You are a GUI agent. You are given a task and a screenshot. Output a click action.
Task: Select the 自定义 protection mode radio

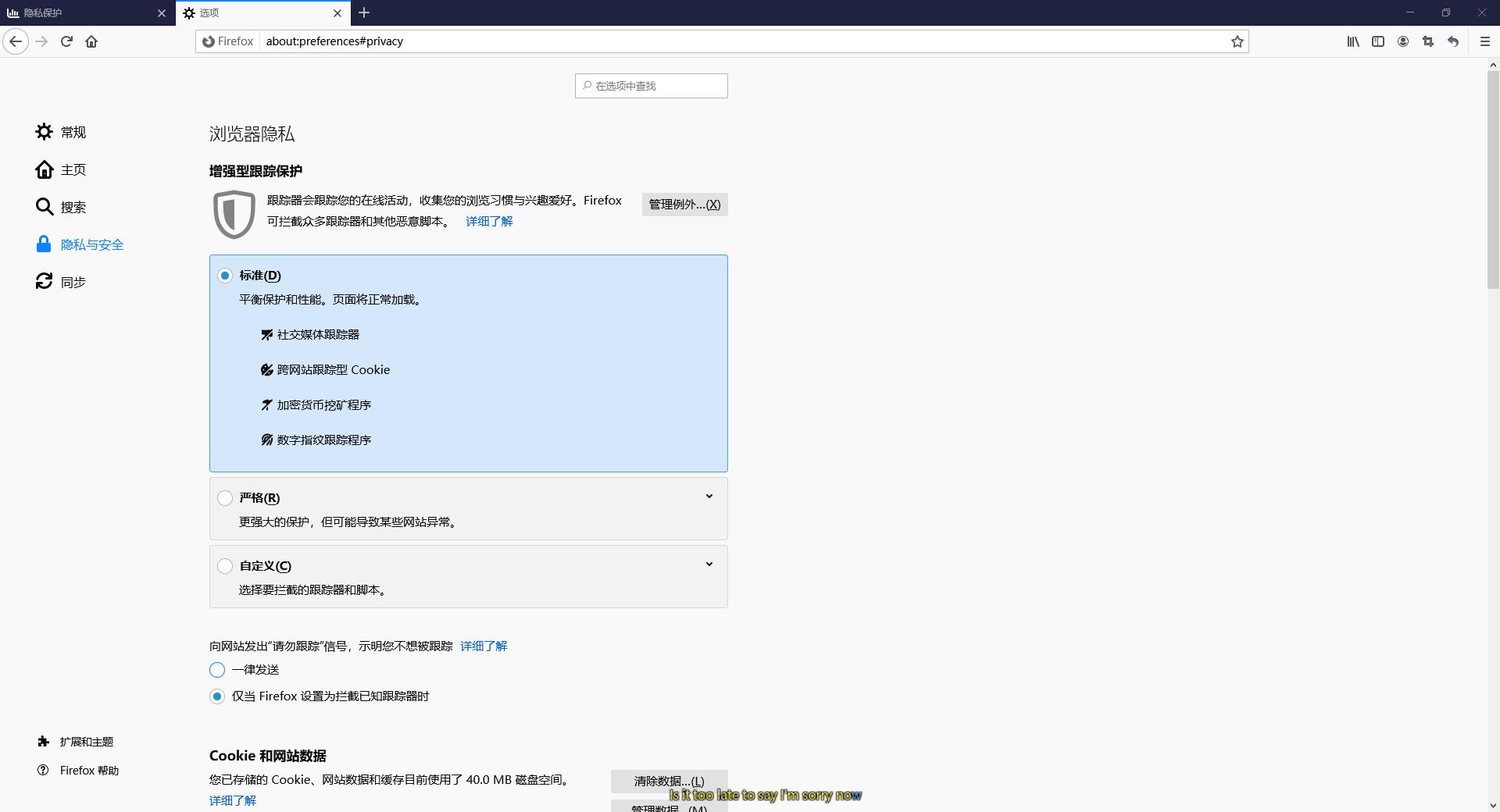225,566
